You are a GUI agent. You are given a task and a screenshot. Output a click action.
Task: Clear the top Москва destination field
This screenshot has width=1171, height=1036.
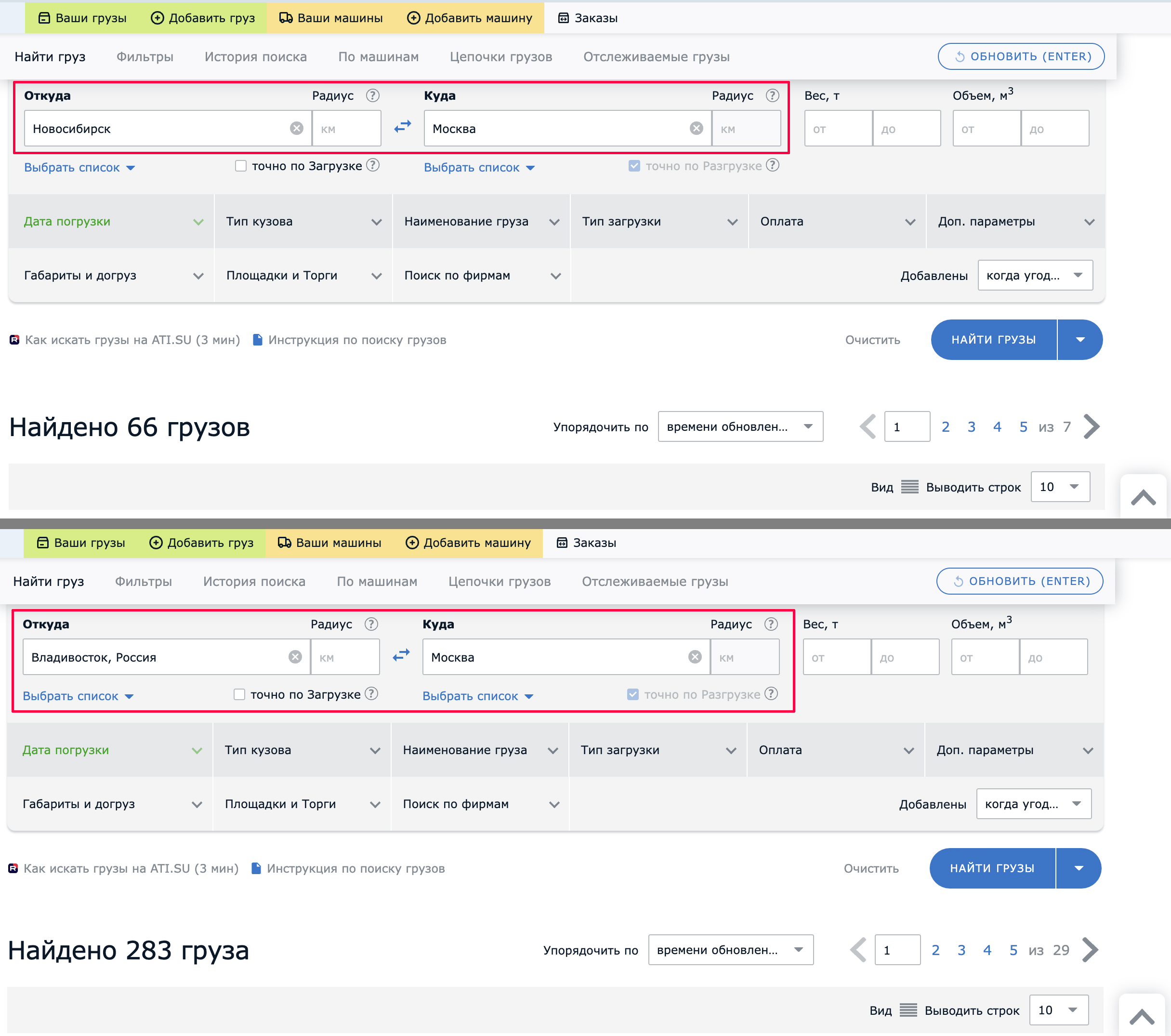696,128
